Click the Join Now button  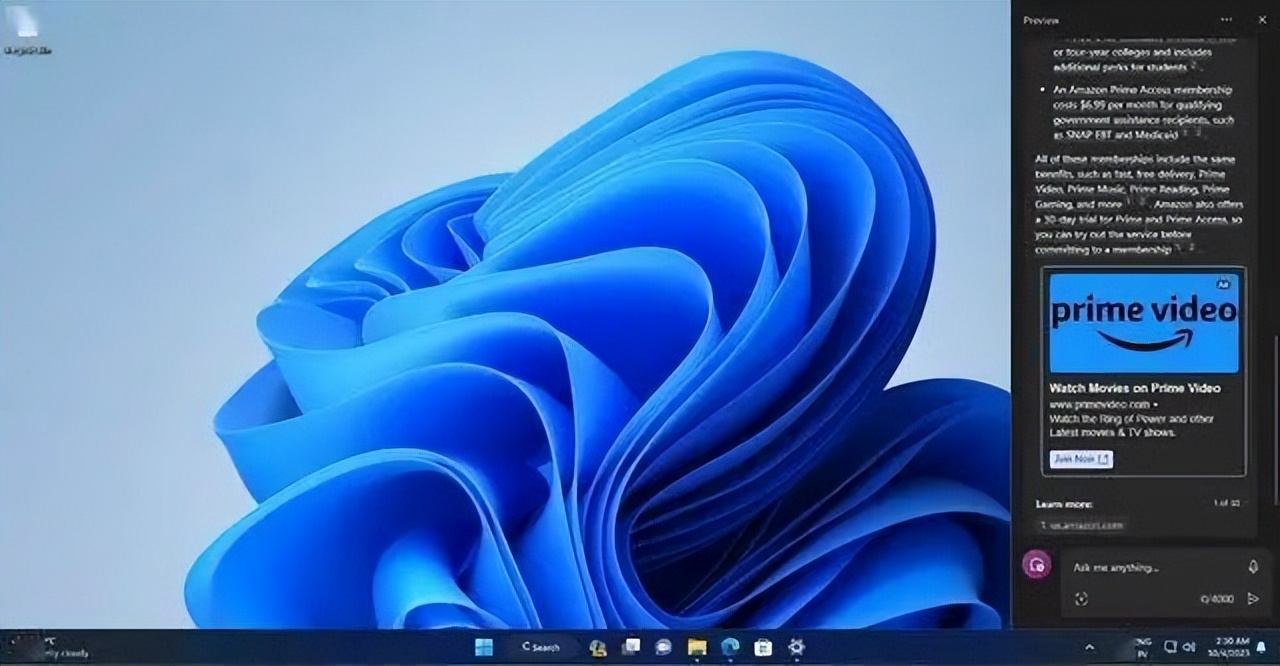pyautogui.click(x=1081, y=459)
